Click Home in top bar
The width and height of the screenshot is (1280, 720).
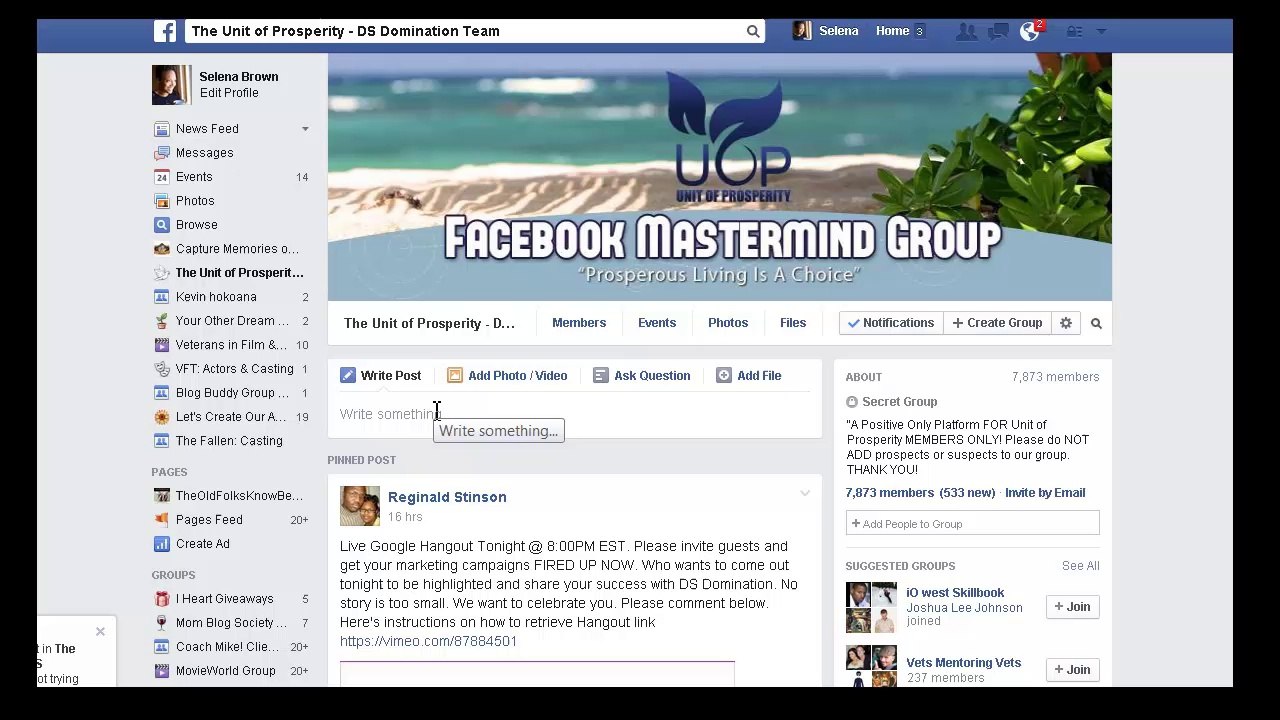click(x=892, y=31)
